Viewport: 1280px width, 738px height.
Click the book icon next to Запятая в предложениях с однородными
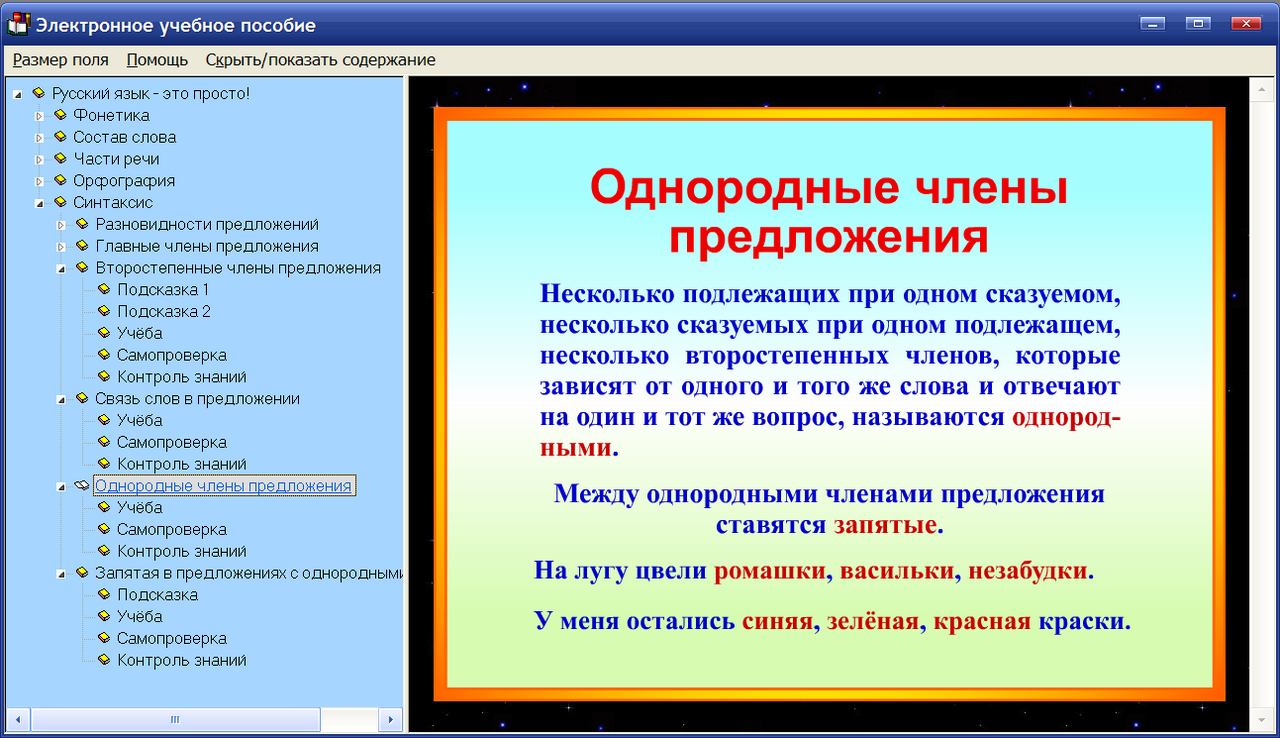pos(80,572)
